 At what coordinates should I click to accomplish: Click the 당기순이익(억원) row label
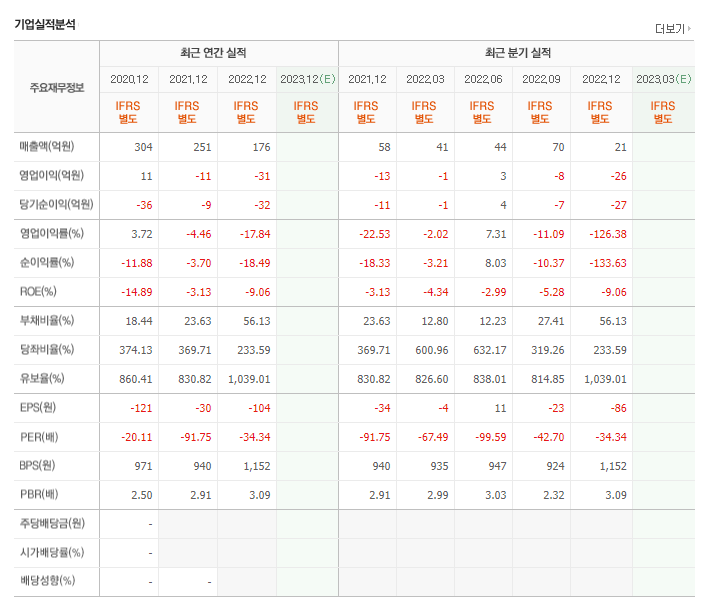[56, 204]
